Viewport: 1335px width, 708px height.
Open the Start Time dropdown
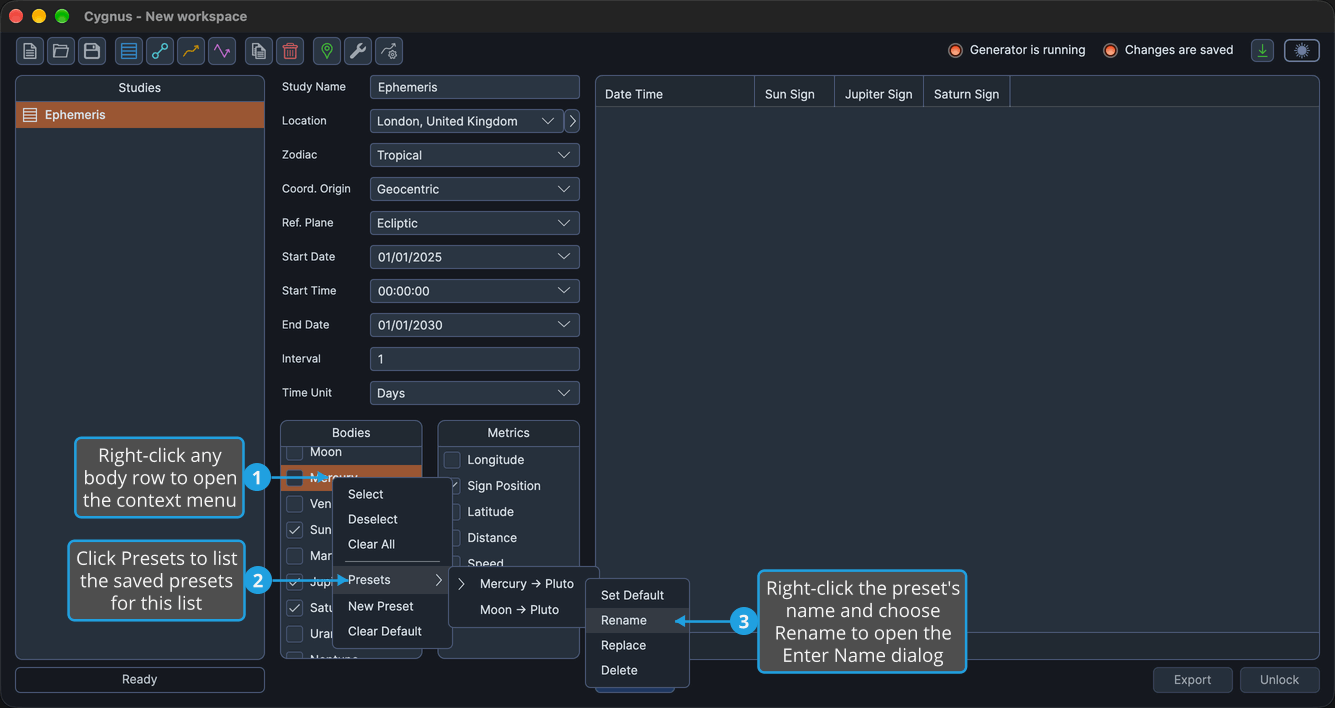475,291
